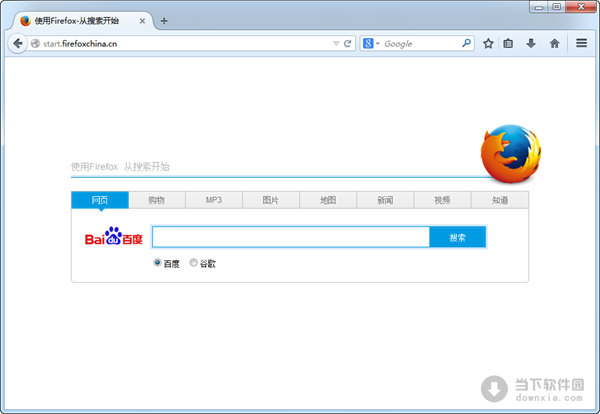Screen dimensions: 600x414
Task: Click the Firefox logo on page
Action: [511, 153]
